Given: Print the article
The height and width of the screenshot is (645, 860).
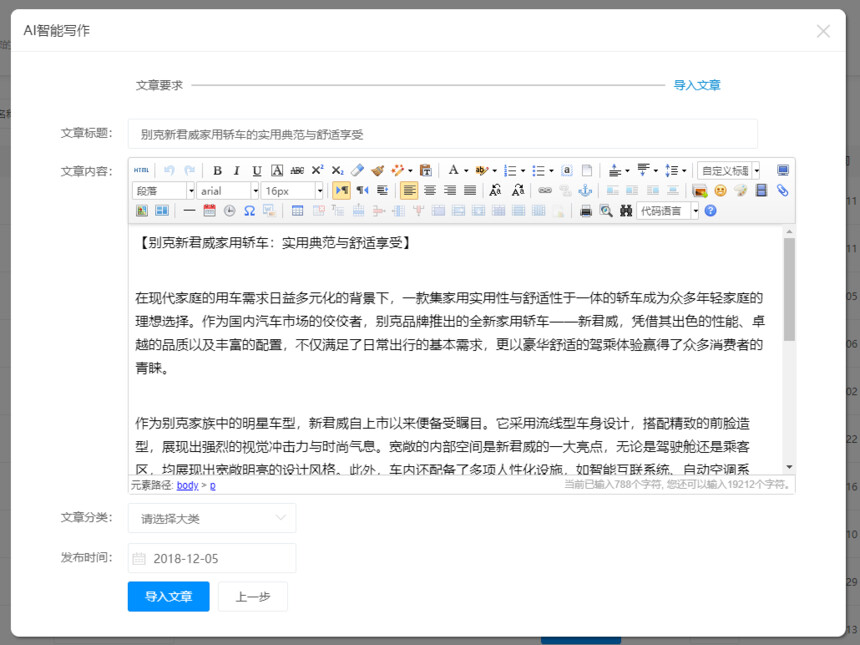Looking at the screenshot, I should [x=586, y=211].
